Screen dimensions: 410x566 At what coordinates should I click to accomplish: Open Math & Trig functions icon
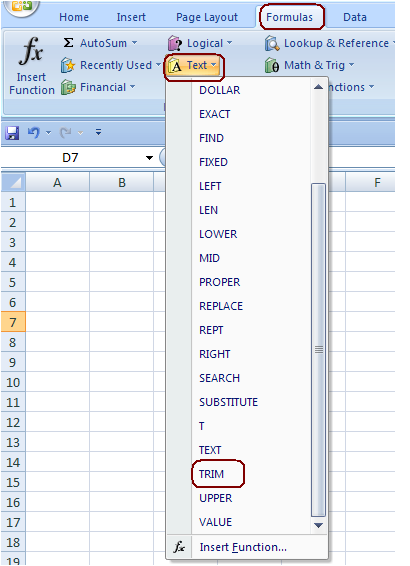tap(272, 65)
